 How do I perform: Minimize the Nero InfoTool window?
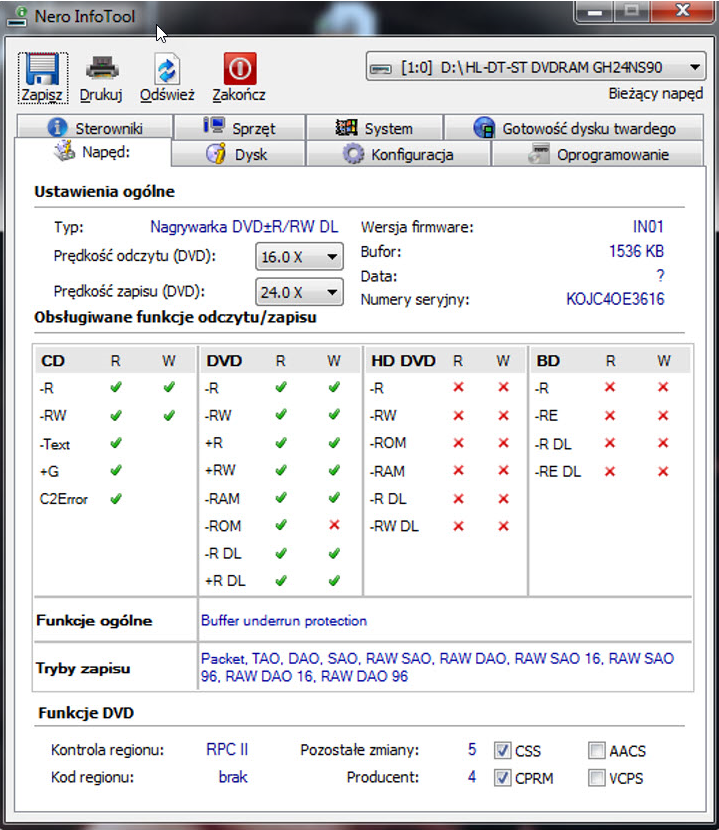pyautogui.click(x=595, y=12)
